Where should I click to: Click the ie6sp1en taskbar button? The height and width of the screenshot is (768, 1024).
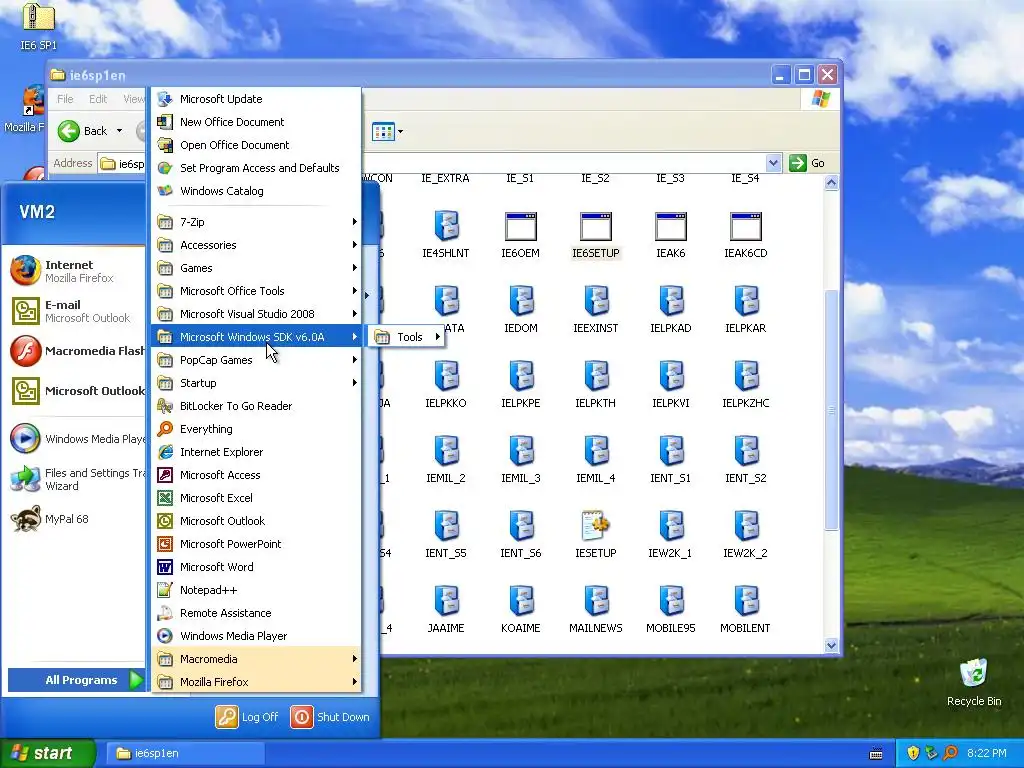tap(185, 754)
